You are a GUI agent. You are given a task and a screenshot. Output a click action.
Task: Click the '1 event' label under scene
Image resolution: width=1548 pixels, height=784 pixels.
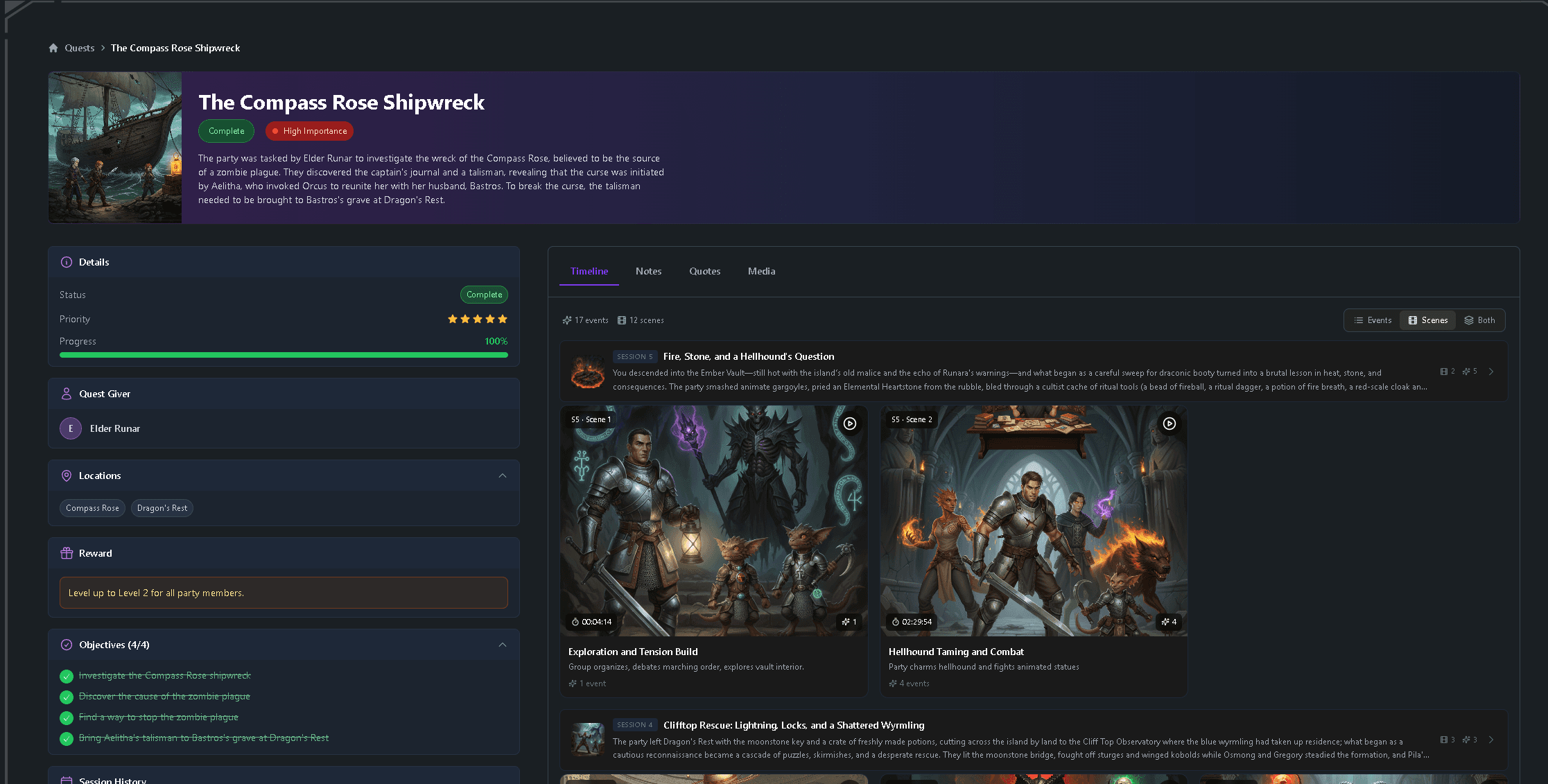tap(587, 683)
